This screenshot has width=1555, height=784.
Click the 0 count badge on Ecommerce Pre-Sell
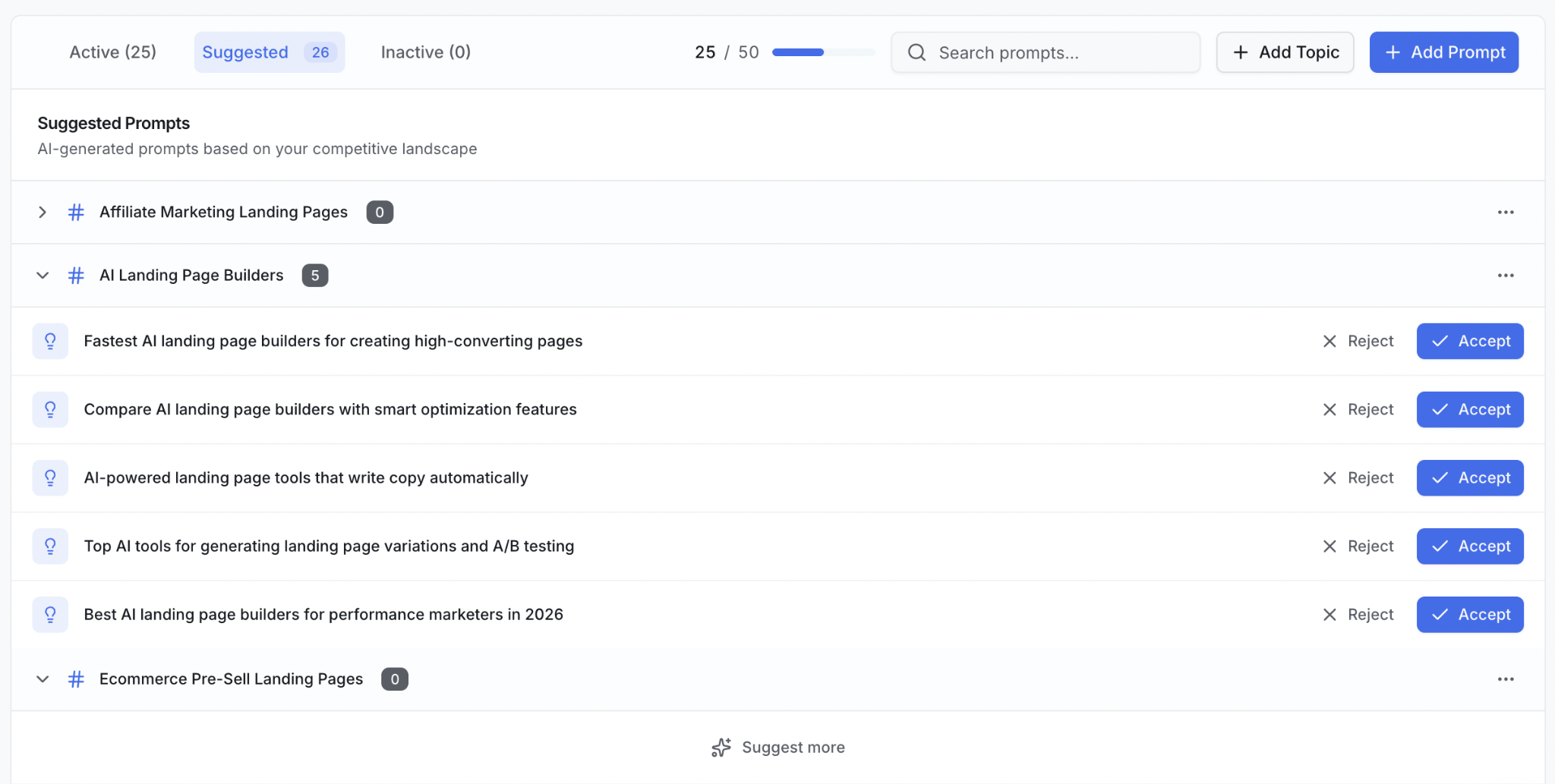pyautogui.click(x=395, y=679)
